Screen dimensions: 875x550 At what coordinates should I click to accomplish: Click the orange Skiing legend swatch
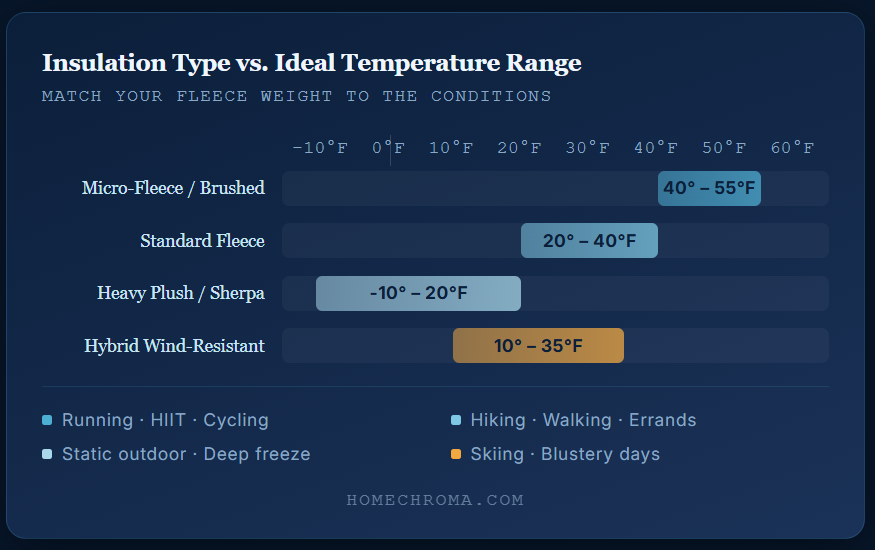tap(456, 454)
